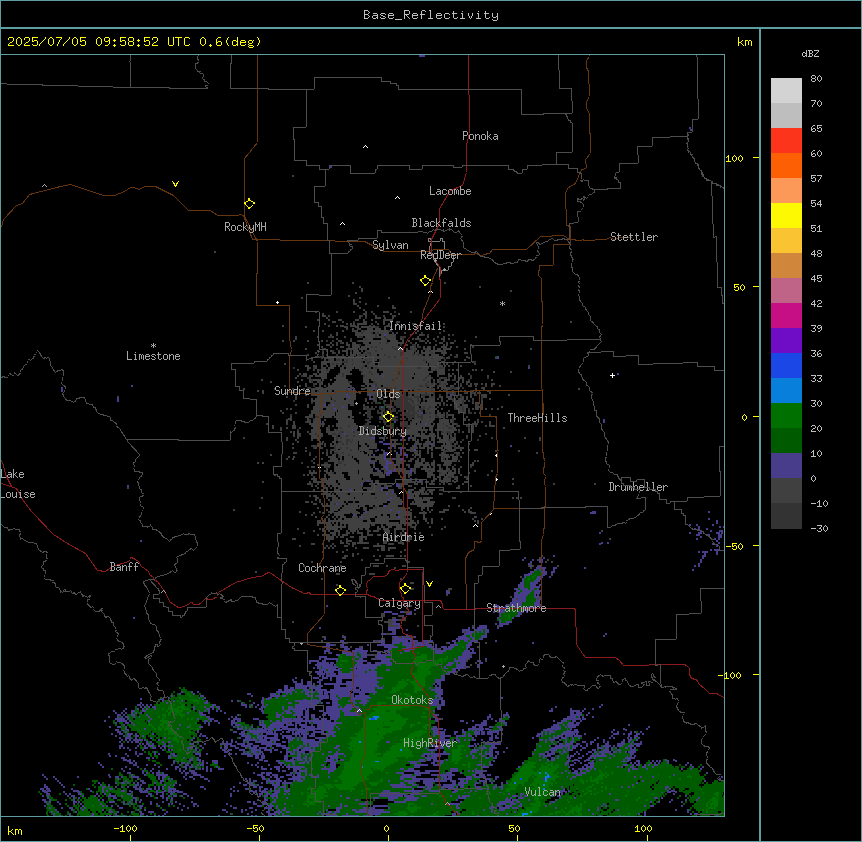Click the asterisk marker east of Innisfail
Screen dimensions: 862x842
tap(502, 303)
